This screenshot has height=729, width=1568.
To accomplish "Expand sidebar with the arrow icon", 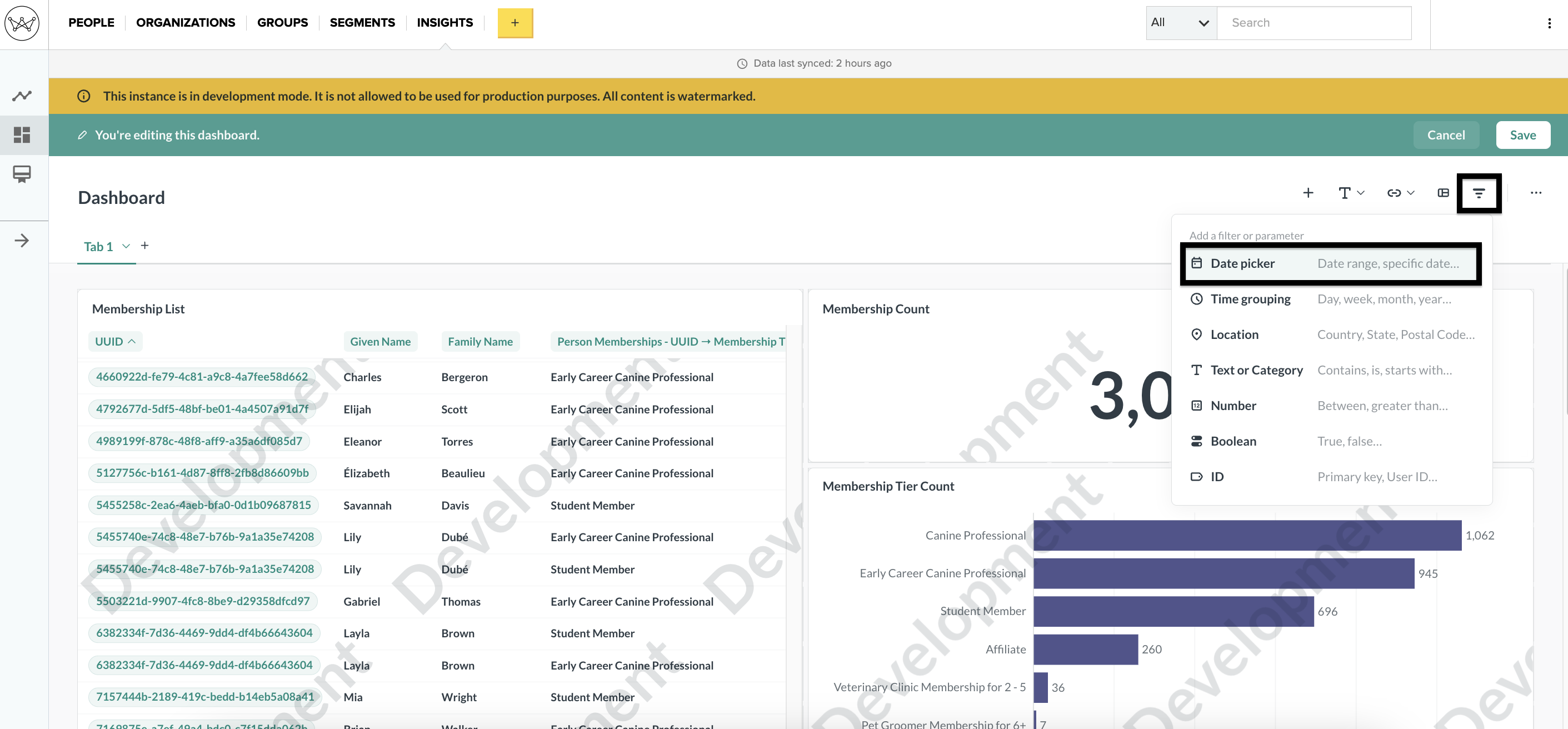I will click(x=22, y=241).
